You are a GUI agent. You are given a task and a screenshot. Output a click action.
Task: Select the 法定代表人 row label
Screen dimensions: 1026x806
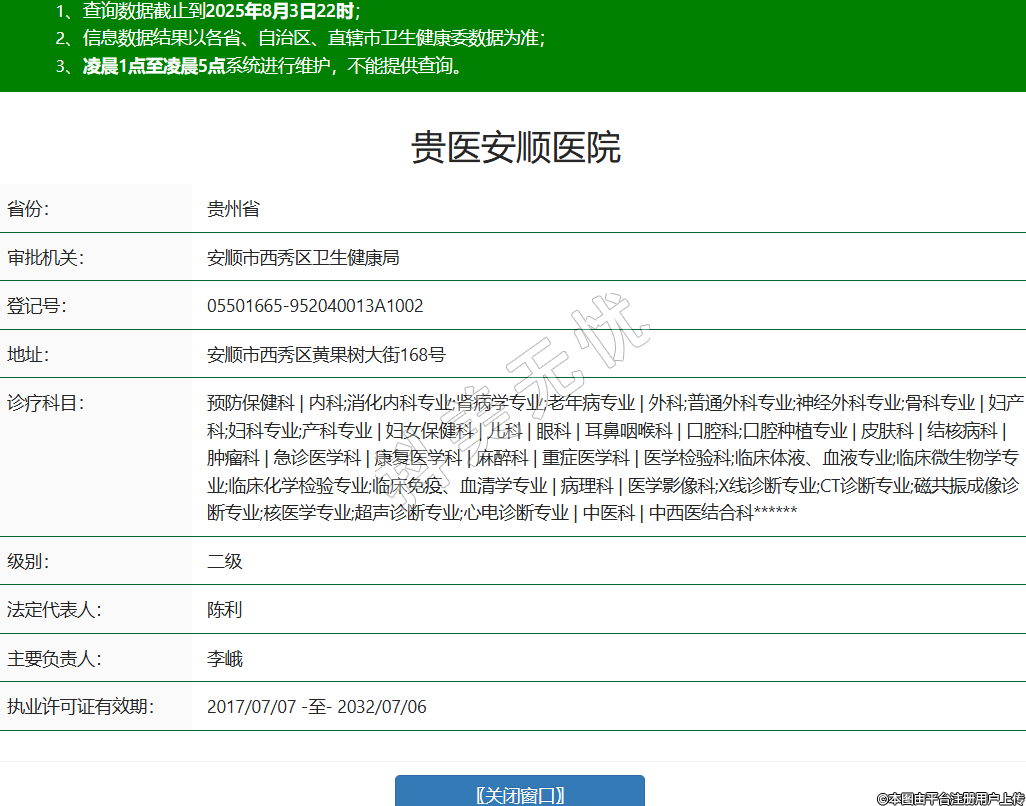54,610
